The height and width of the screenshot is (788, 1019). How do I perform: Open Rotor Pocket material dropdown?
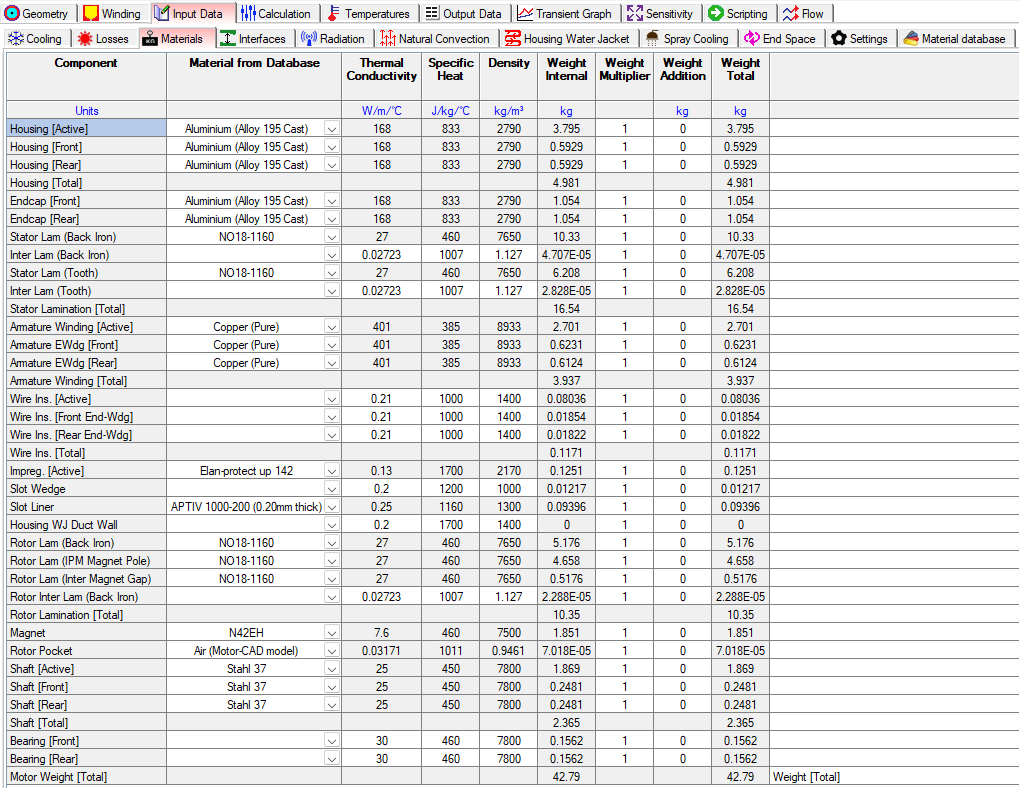tap(331, 651)
